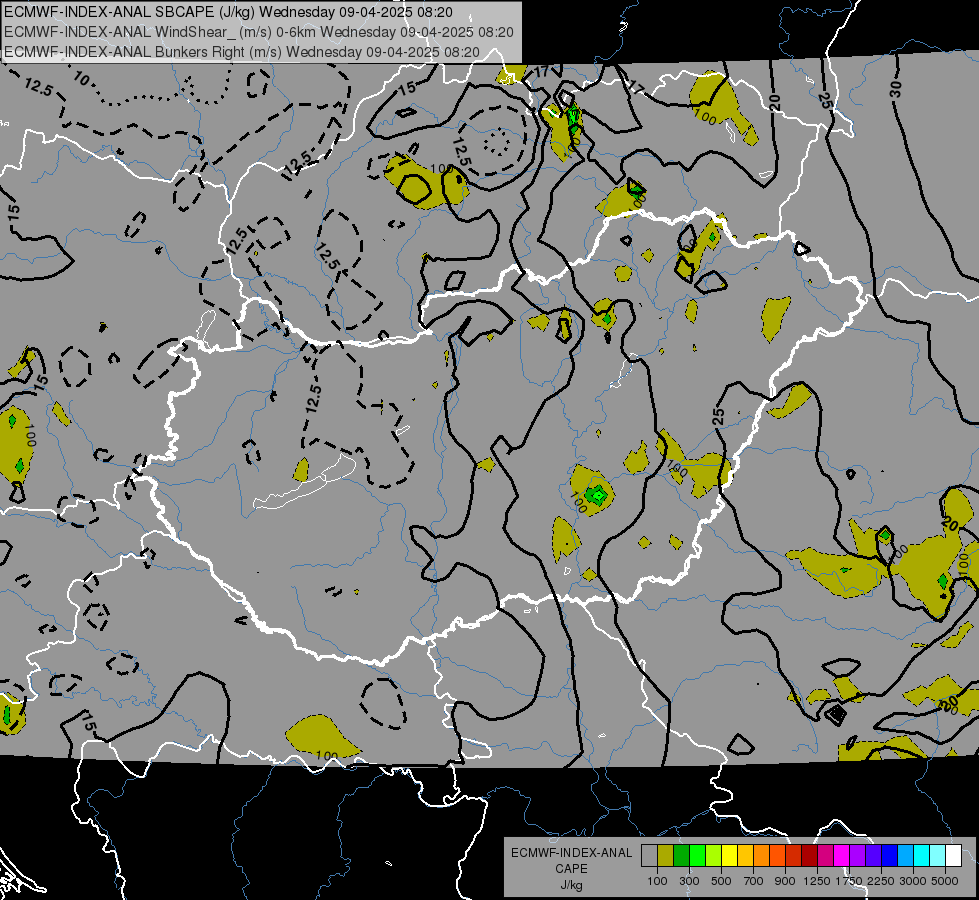The height and width of the screenshot is (900, 979).
Task: Pick the purple swatch right of 1750
Action: 857,855
